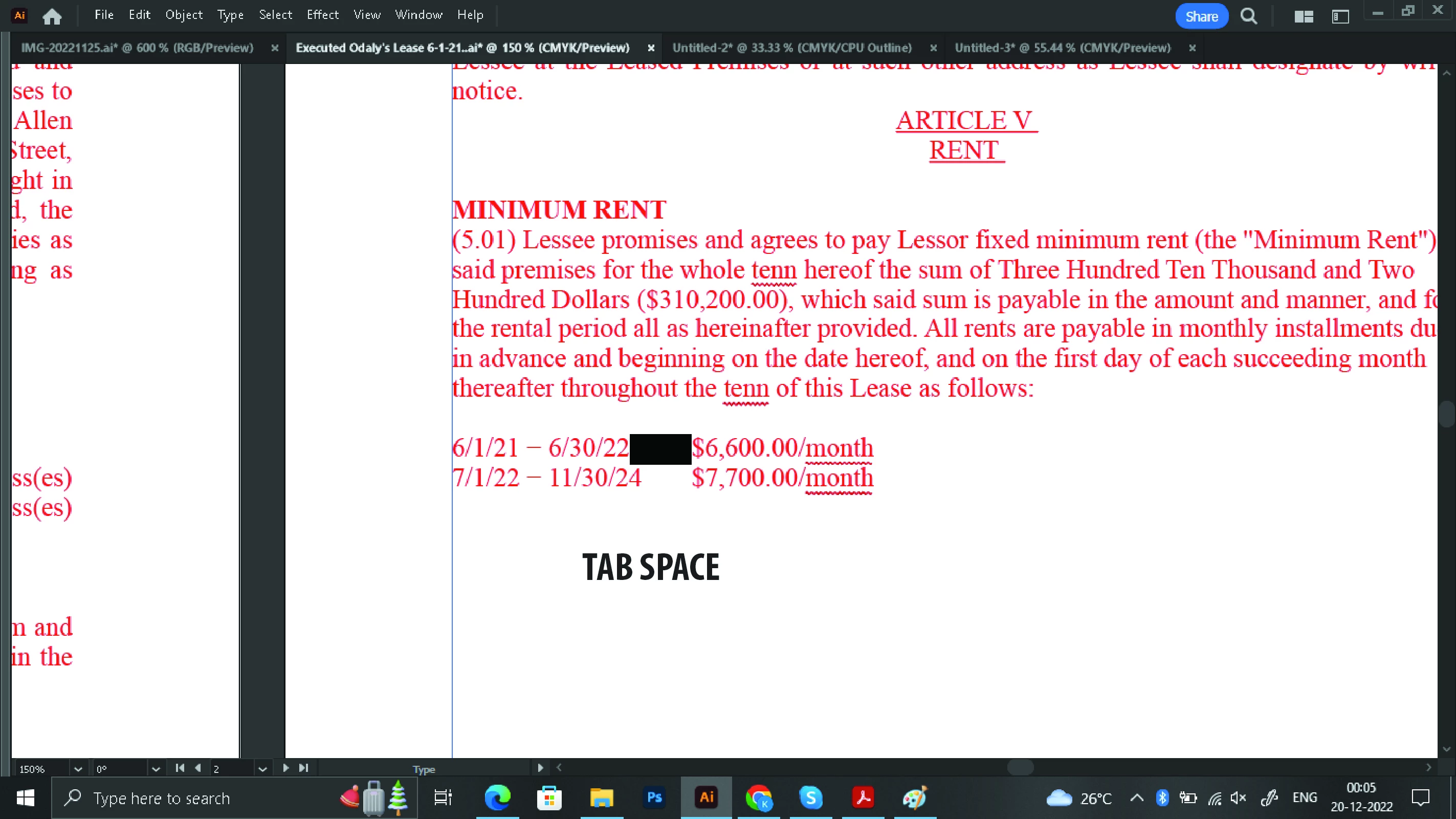The image size is (1456, 819).
Task: Expand the artboard number dropdown
Action: [262, 769]
